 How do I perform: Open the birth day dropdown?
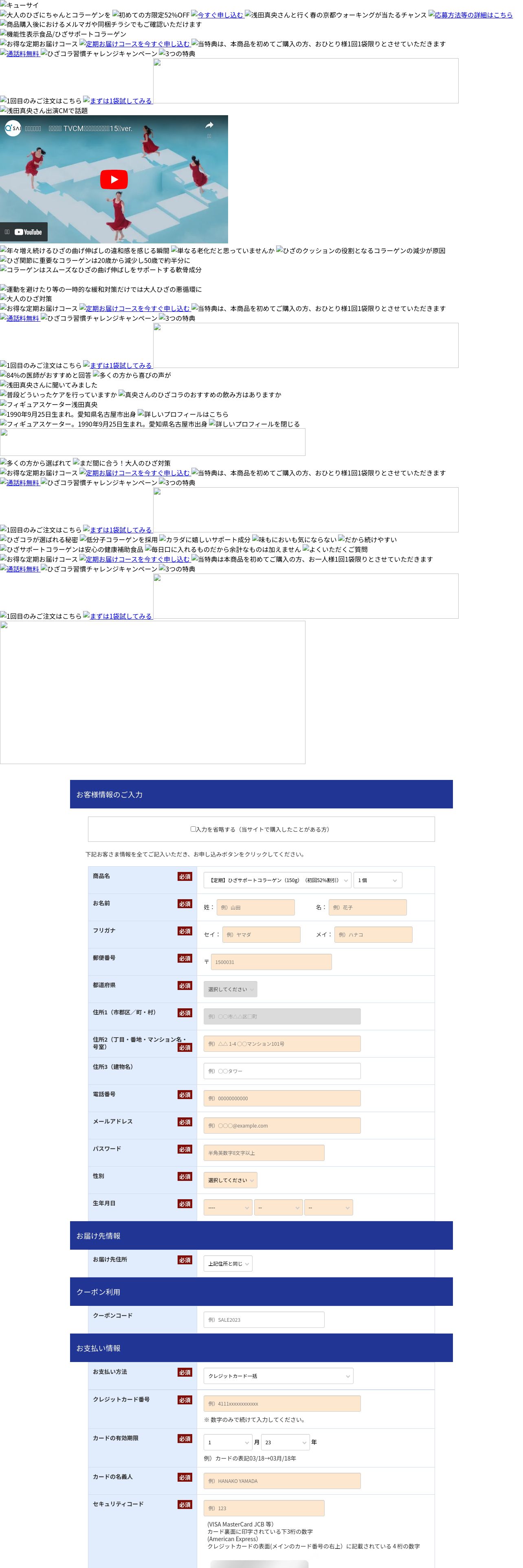[x=329, y=1207]
